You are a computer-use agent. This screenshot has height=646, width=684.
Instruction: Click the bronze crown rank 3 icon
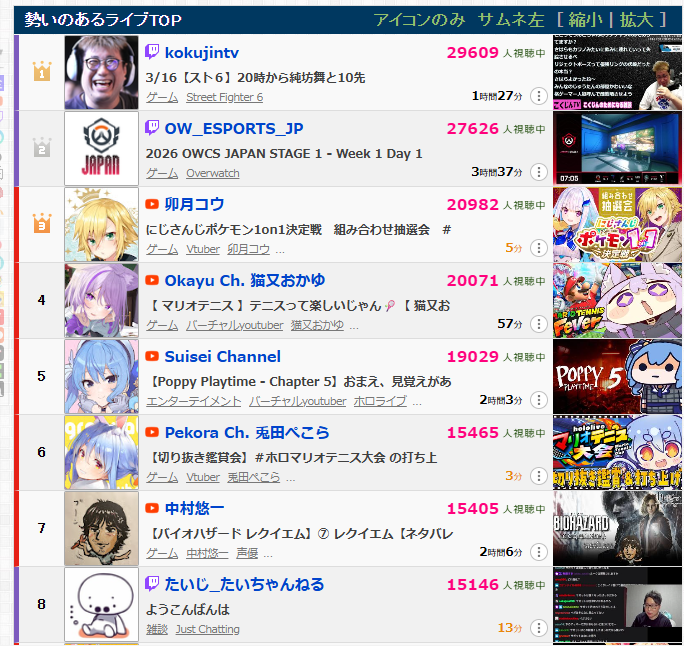pyautogui.click(x=42, y=223)
